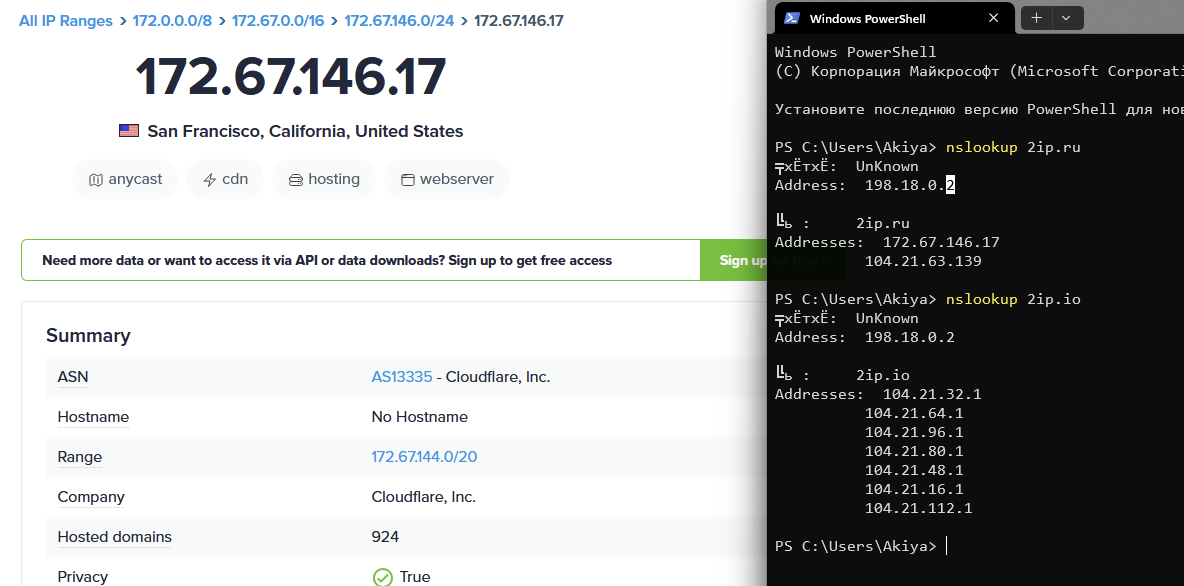Click address 104.21.16.1 in PowerShell
This screenshot has width=1184, height=586.
[914, 489]
